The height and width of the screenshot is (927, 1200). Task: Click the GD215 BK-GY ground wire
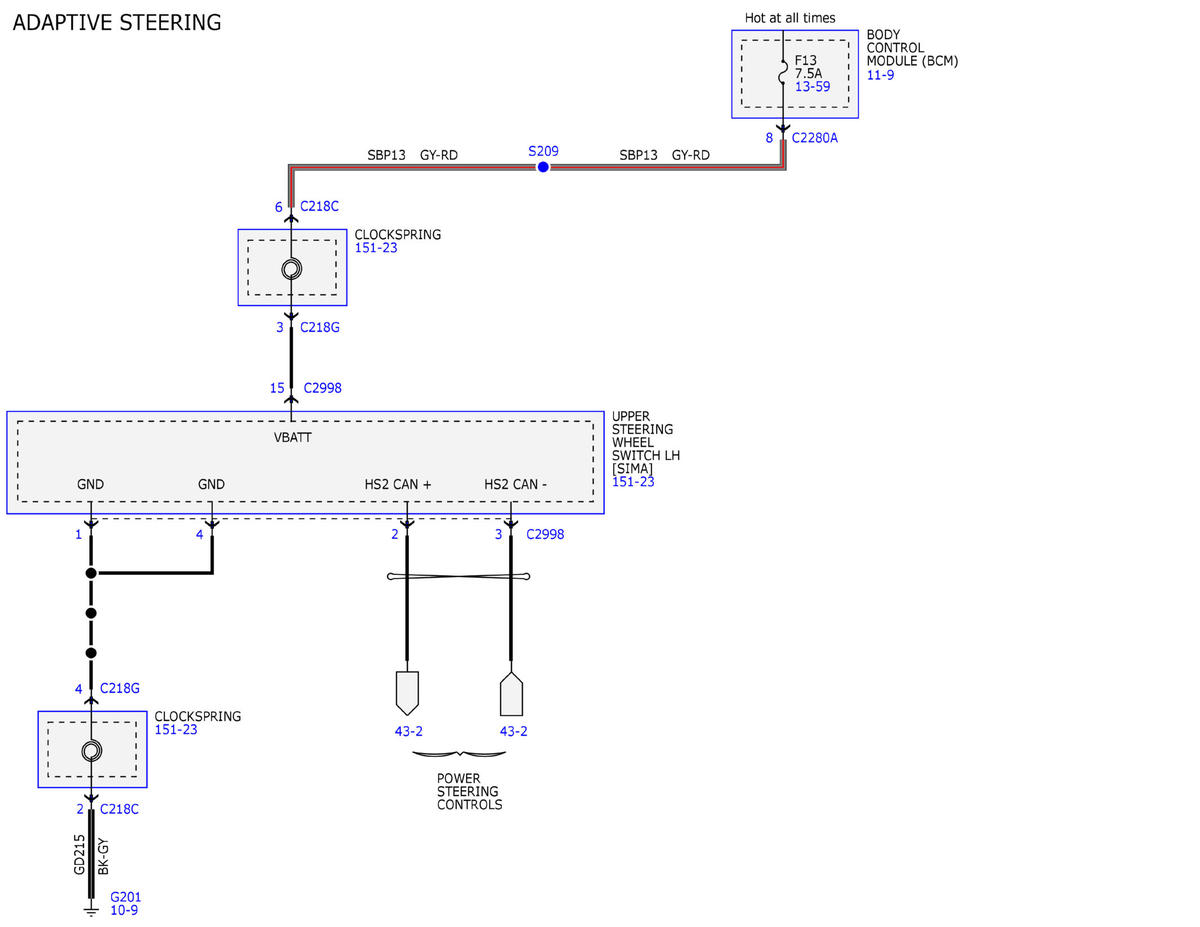click(91, 854)
